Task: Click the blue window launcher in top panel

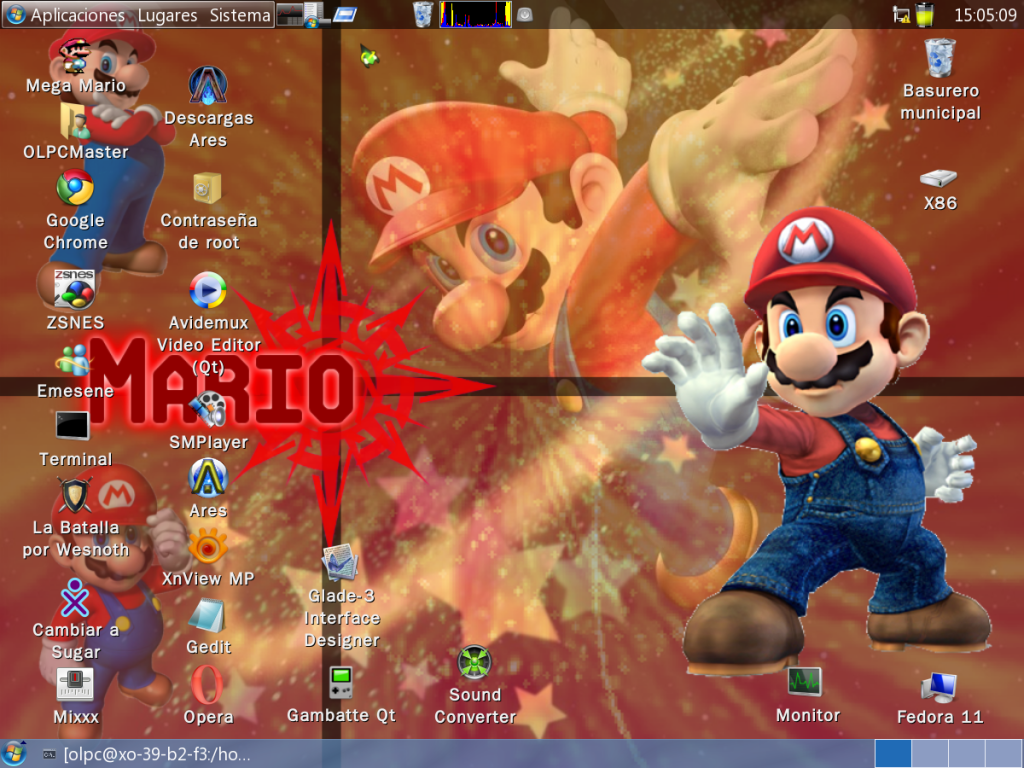Action: 344,14
